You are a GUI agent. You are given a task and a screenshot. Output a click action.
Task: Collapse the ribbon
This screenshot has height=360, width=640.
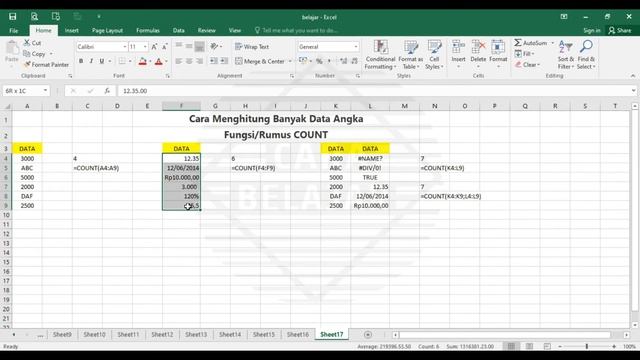(x=632, y=76)
